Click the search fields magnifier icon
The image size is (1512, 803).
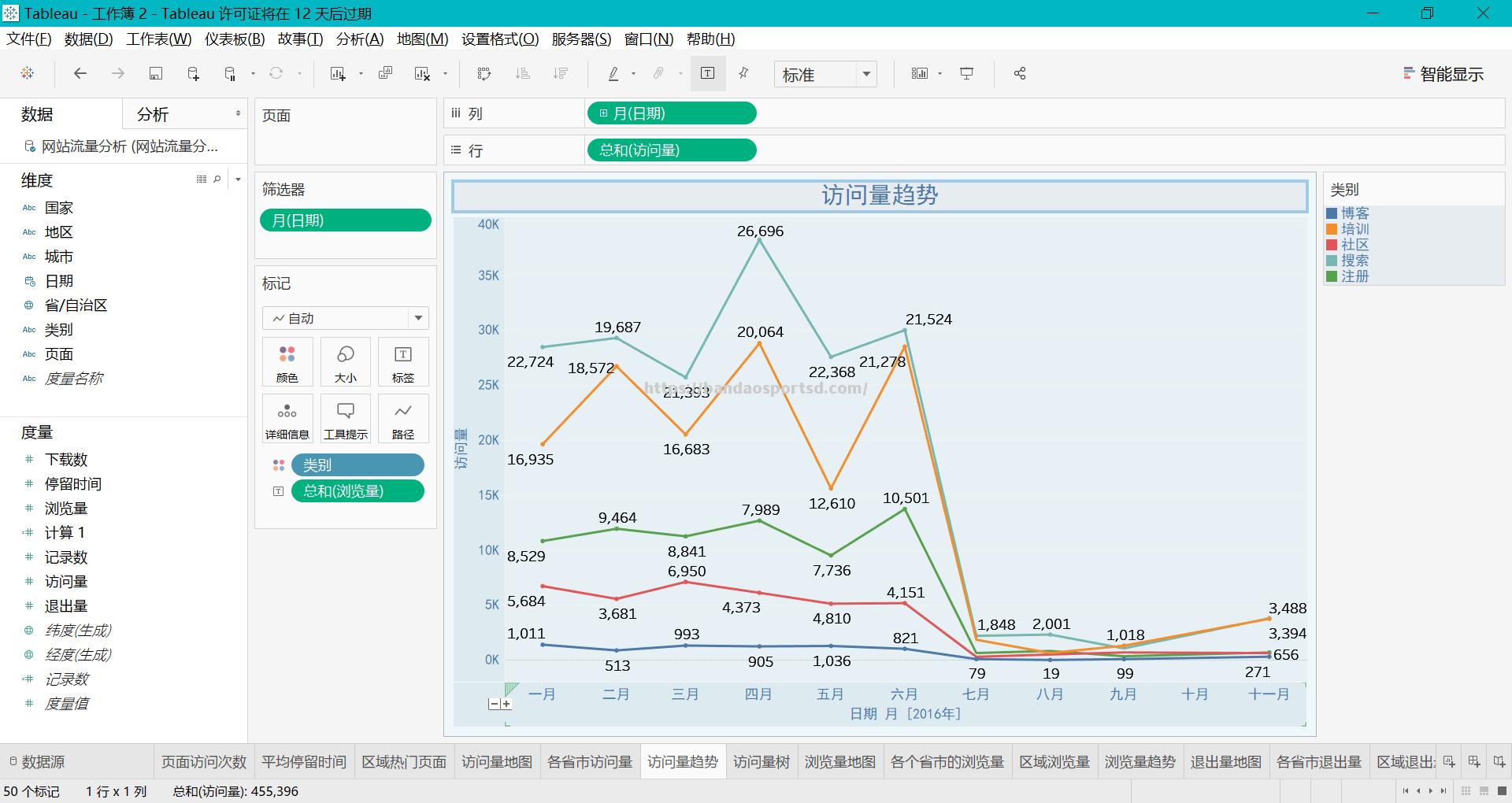(x=217, y=179)
